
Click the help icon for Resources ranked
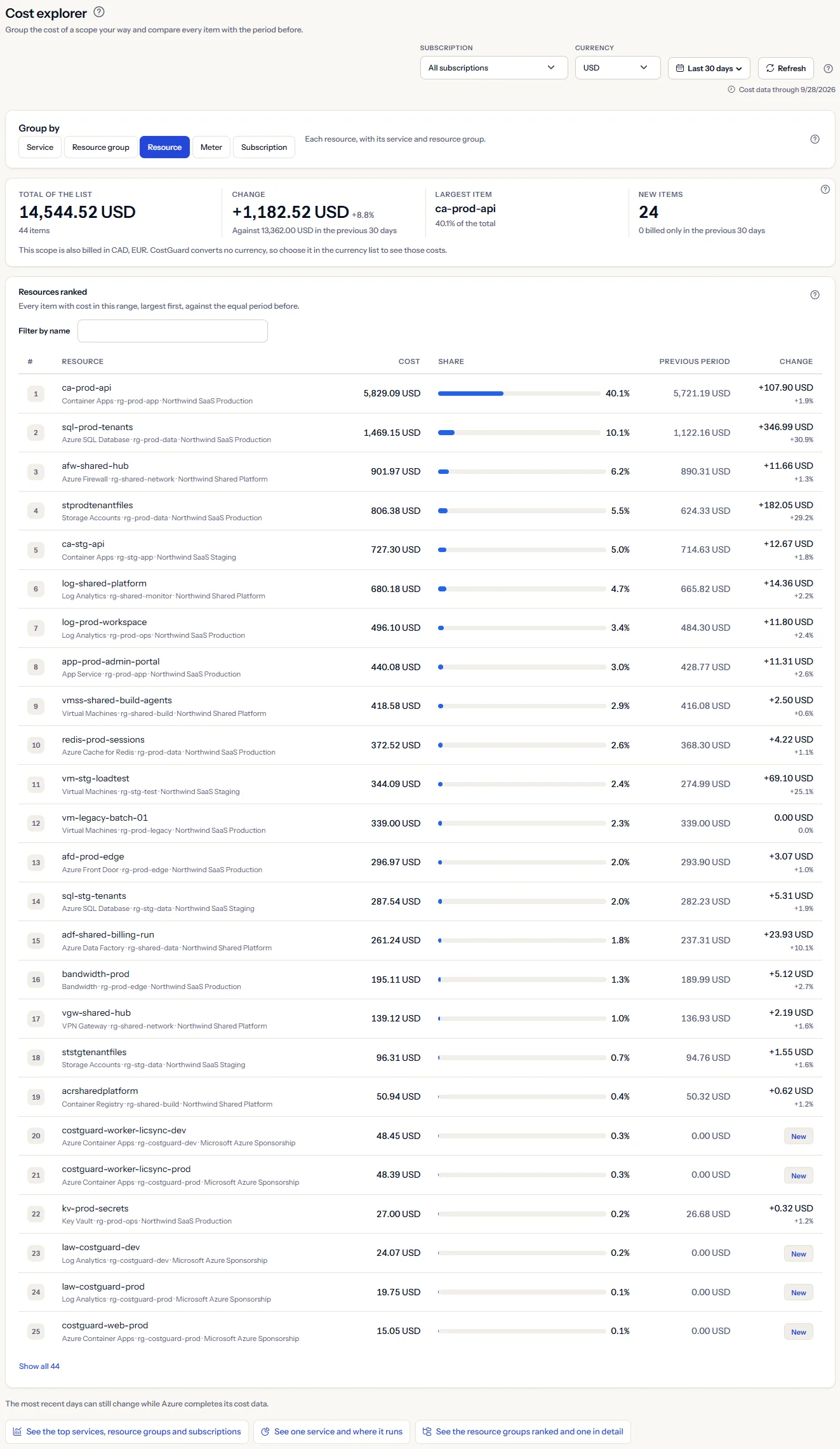[815, 295]
